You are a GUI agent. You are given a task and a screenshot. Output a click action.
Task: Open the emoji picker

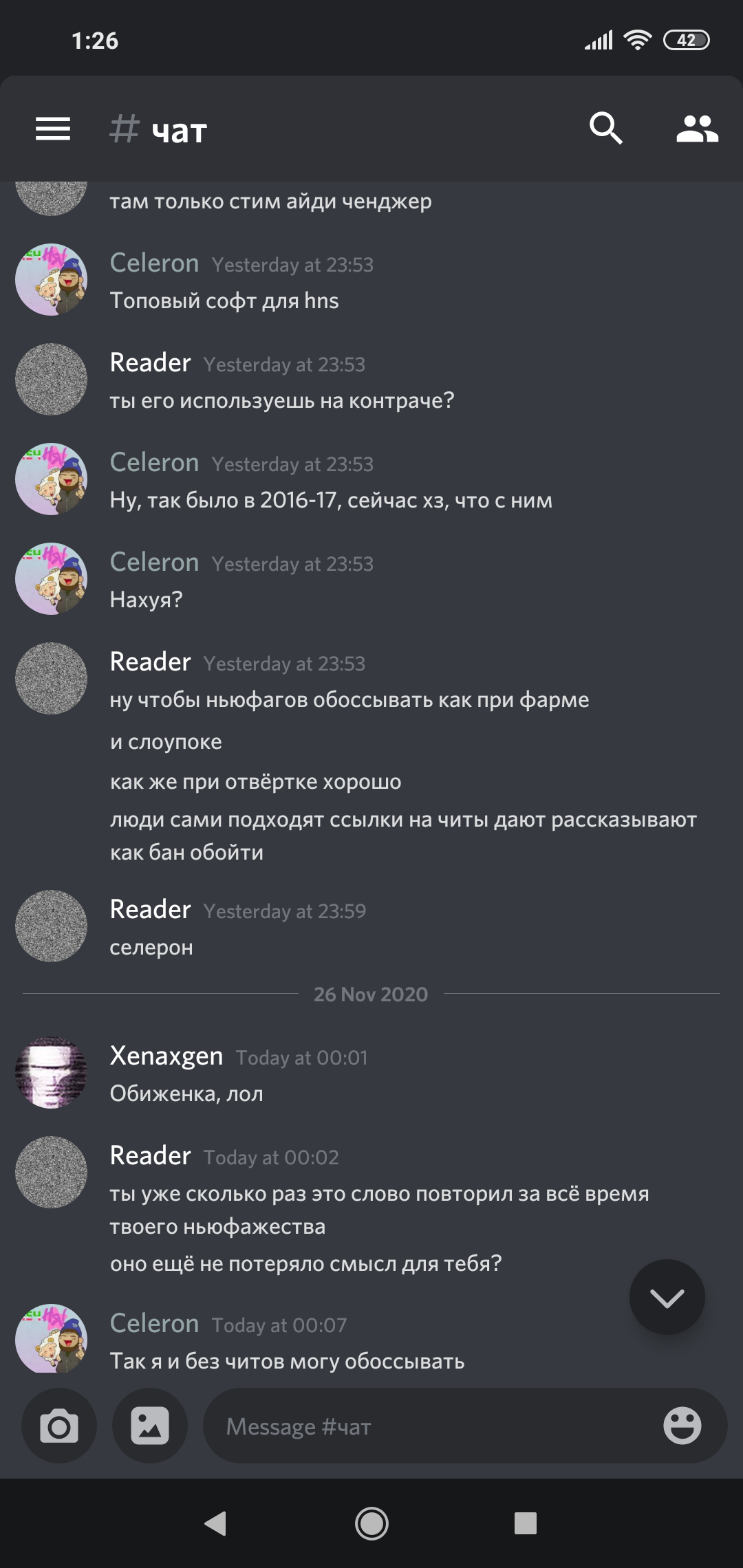coord(682,1425)
